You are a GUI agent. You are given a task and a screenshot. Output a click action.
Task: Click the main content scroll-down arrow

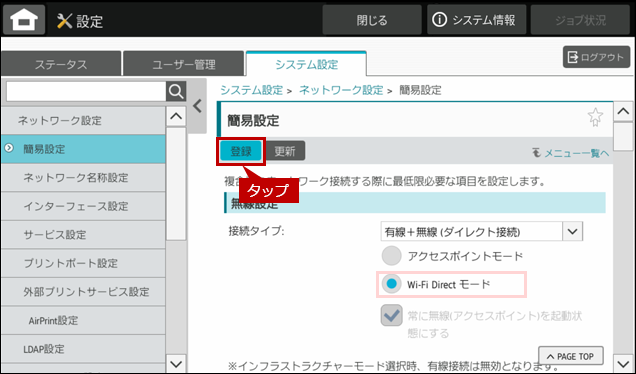[623, 363]
